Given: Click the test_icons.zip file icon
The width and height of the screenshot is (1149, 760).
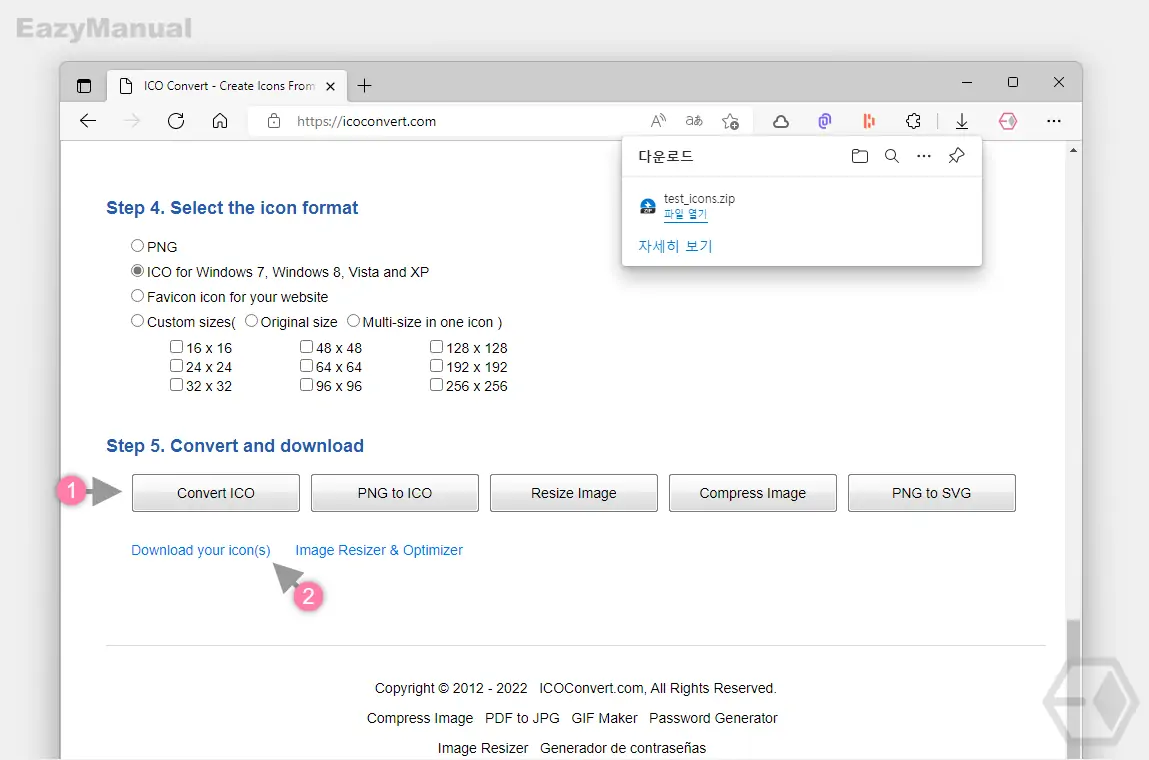Looking at the screenshot, I should point(648,206).
